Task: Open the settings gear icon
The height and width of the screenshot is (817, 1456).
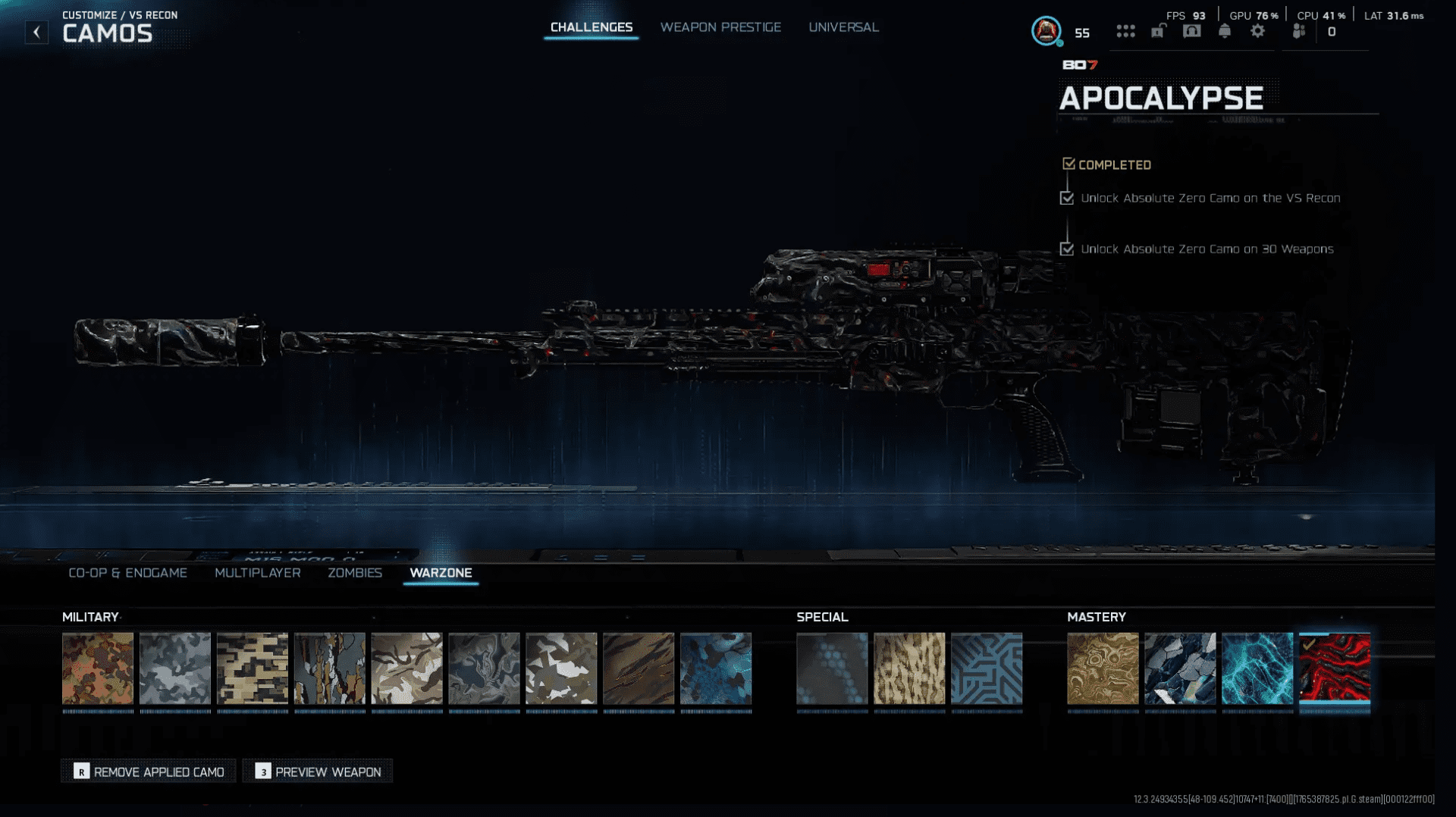Action: point(1257,31)
